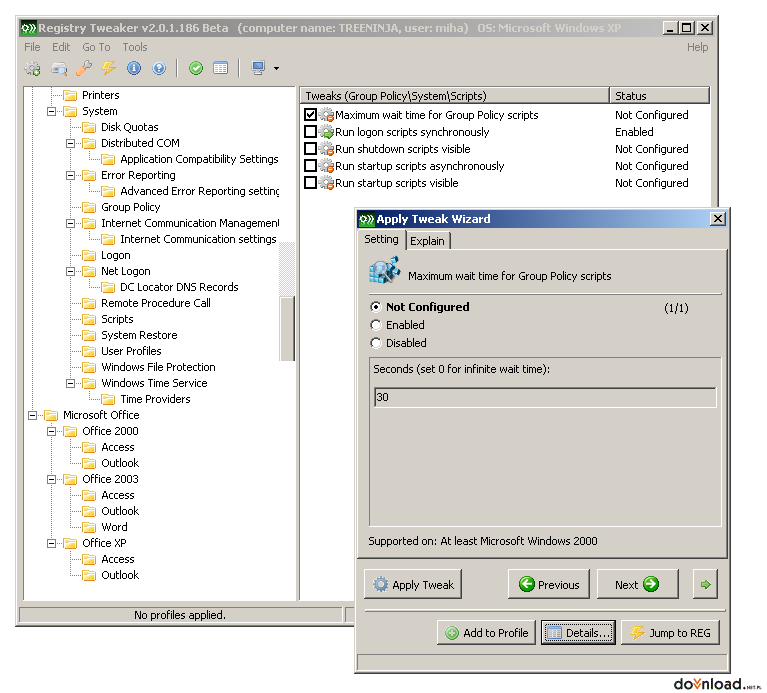Open the dropdown arrow beside the monitor icon

[x=276, y=68]
